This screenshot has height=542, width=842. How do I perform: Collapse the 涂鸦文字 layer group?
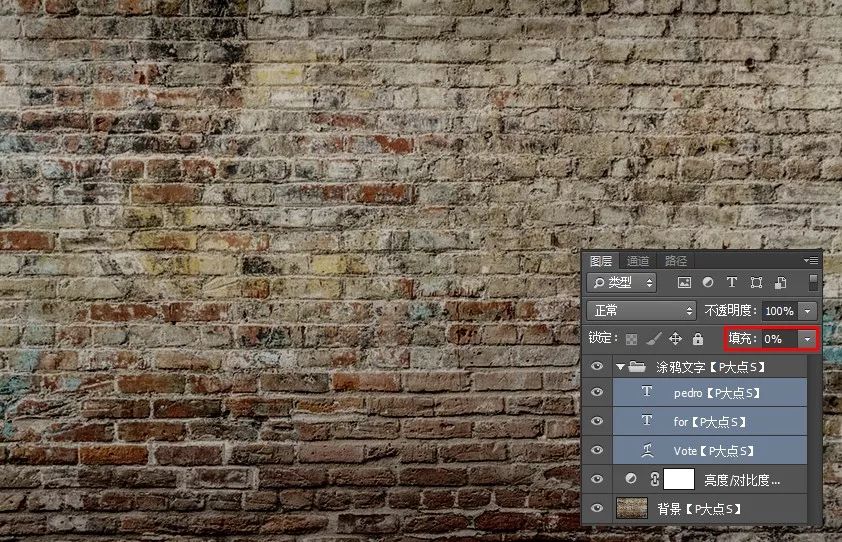[620, 367]
